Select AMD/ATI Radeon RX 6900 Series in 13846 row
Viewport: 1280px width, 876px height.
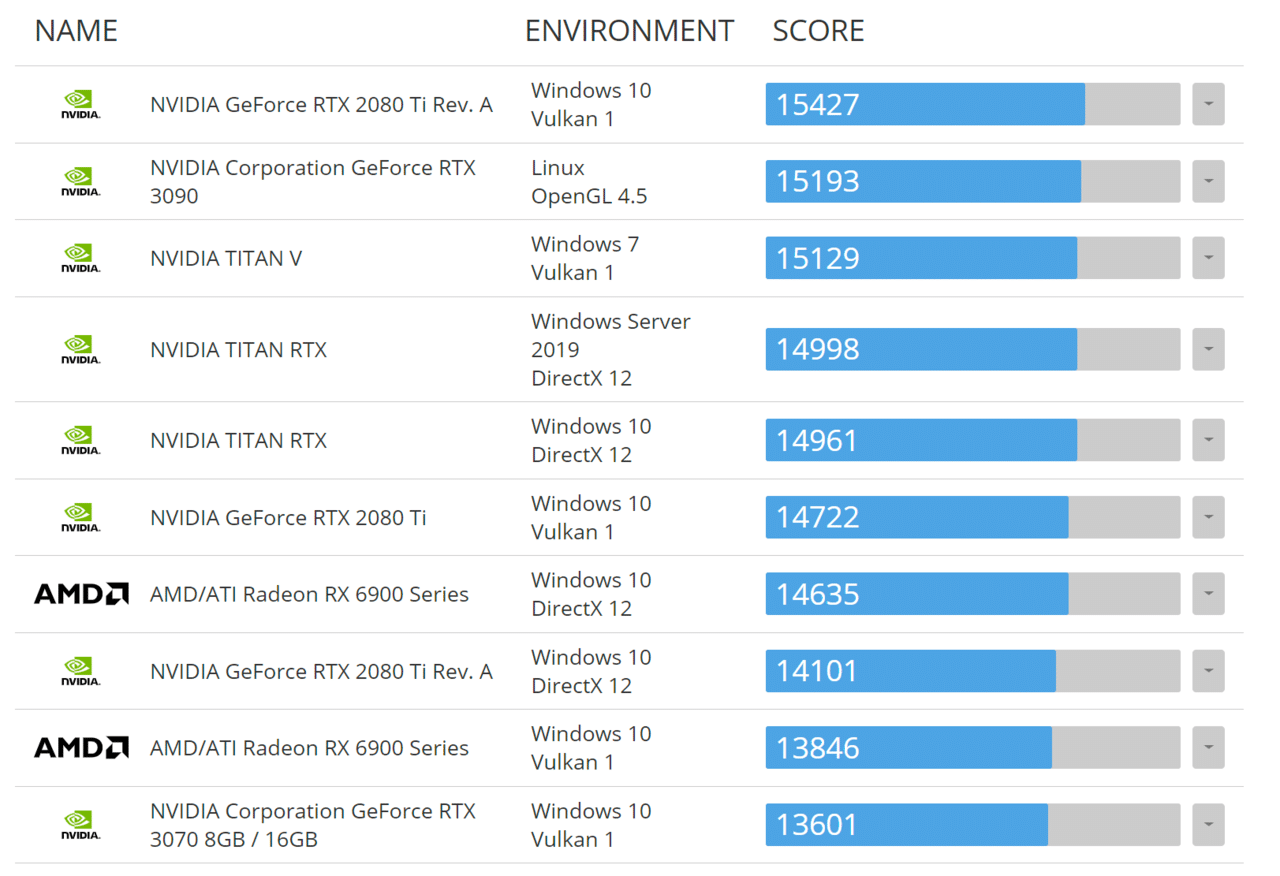tap(309, 749)
